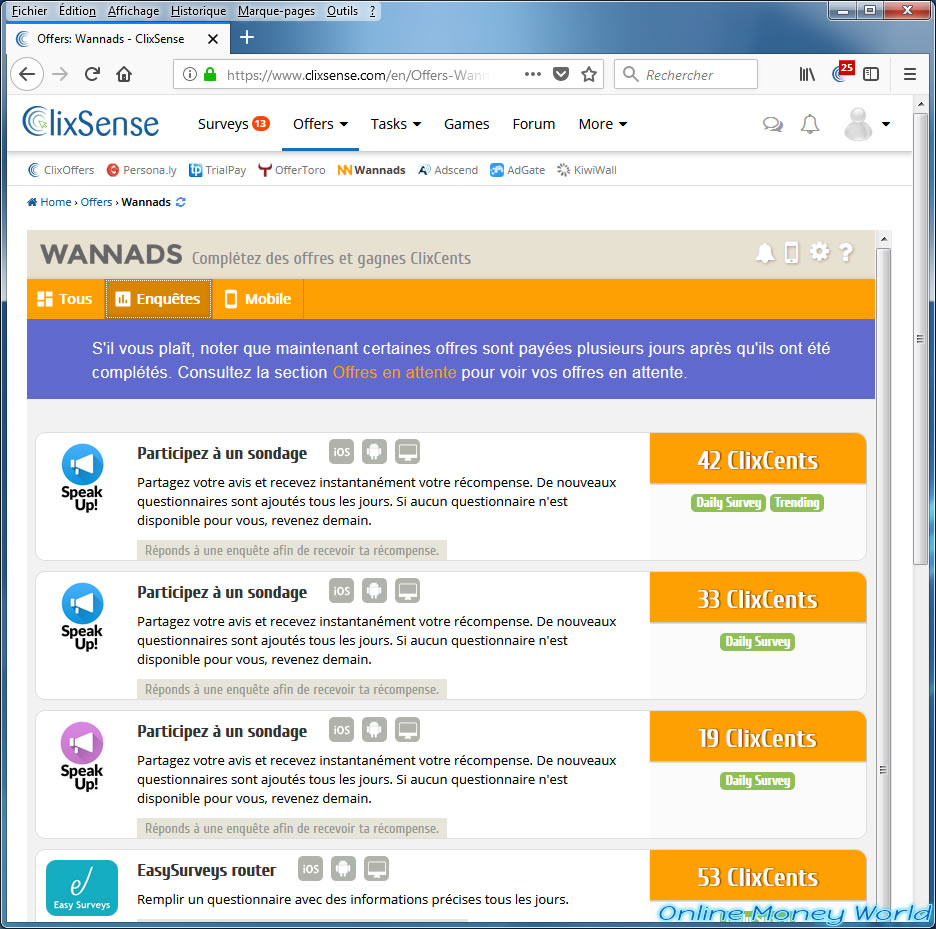The width and height of the screenshot is (936, 929).
Task: Click the 33 ClixCents reward button
Action: tap(758, 598)
